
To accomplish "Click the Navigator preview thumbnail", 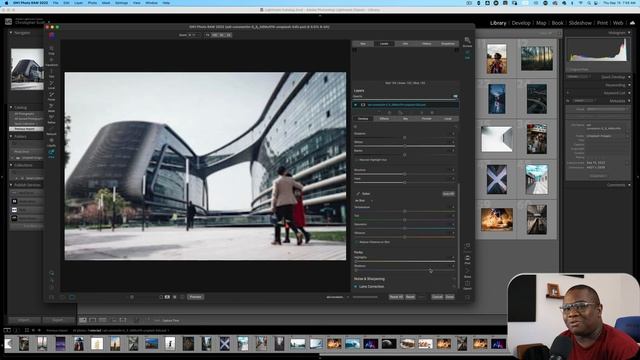I will click(x=27, y=69).
